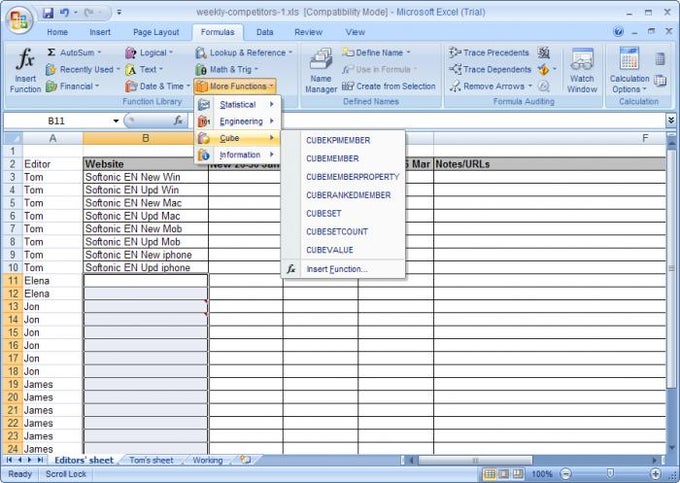The image size is (680, 483).
Task: Click Create from Selection
Action: pos(389,86)
